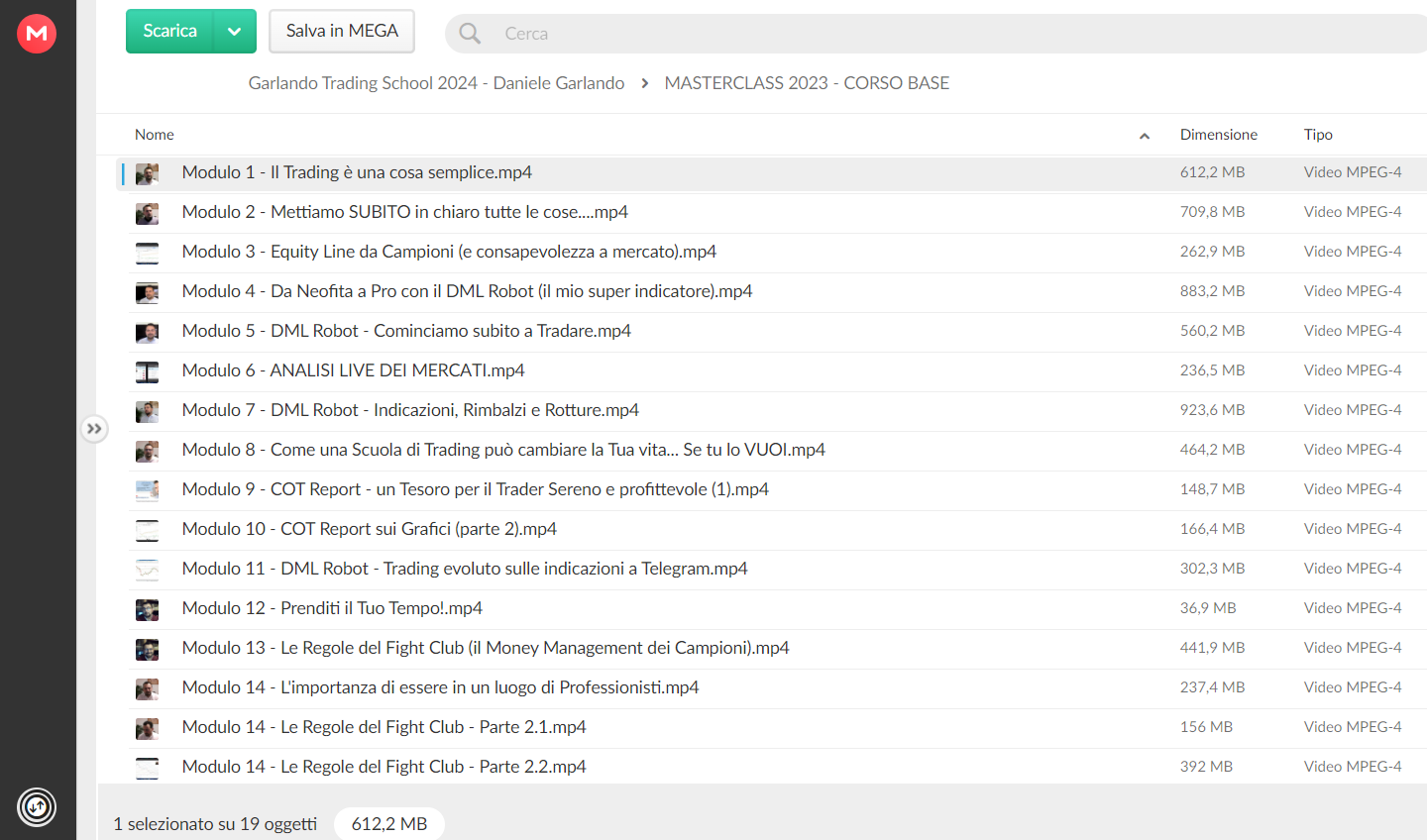This screenshot has height=840, width=1427.
Task: Click the Scarica download button
Action: pyautogui.click(x=170, y=32)
